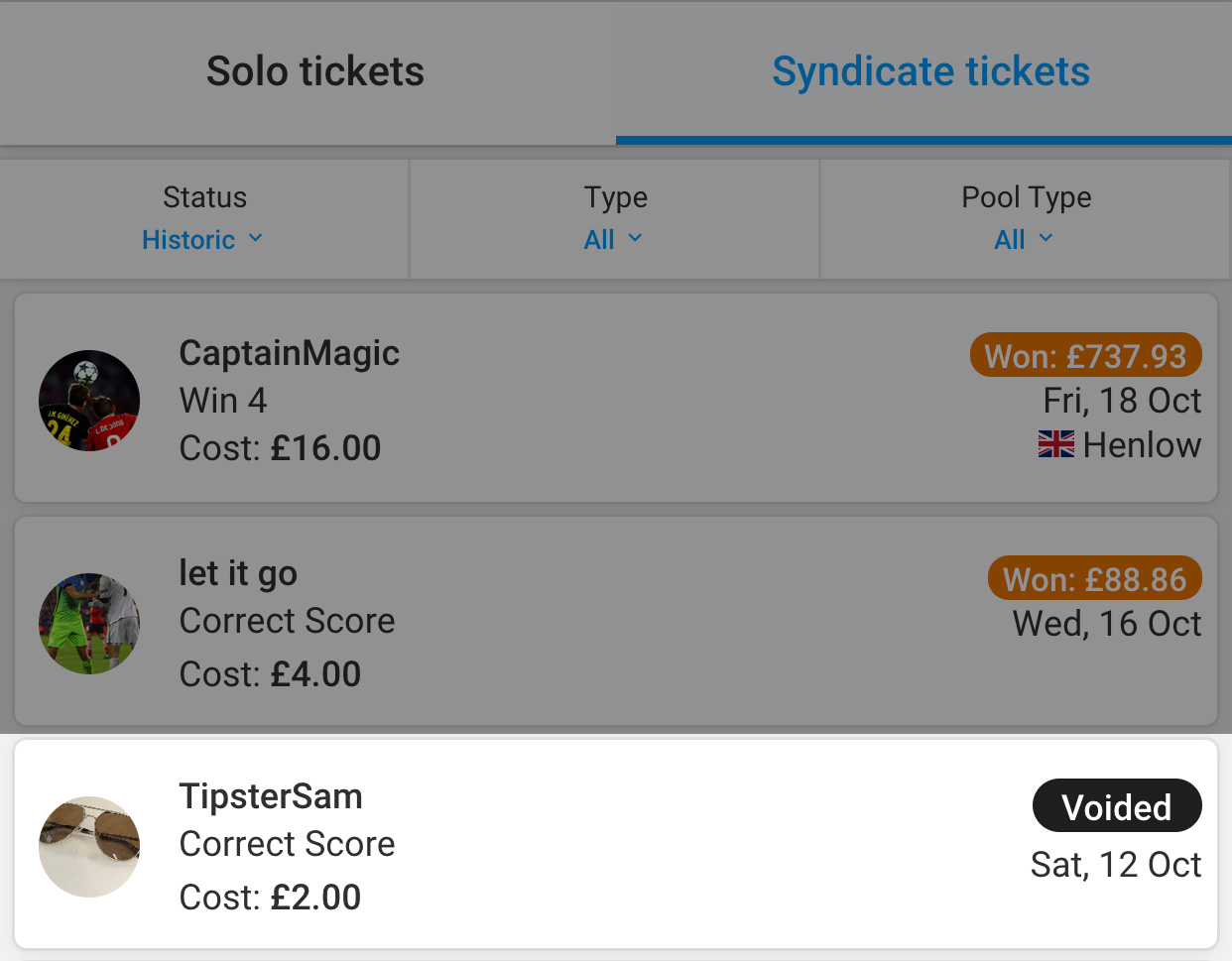Click the UK flag beside Henlow

point(1055,444)
